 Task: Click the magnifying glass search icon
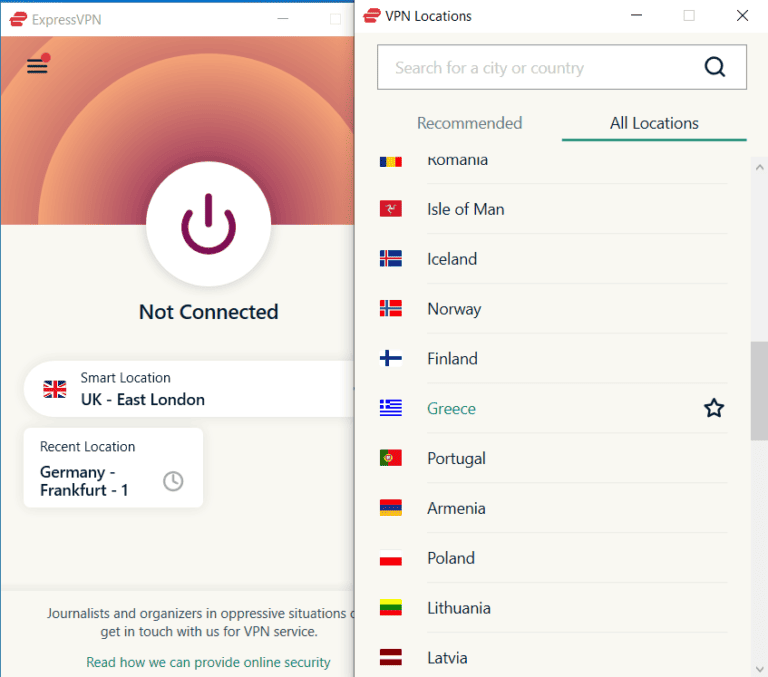(715, 67)
